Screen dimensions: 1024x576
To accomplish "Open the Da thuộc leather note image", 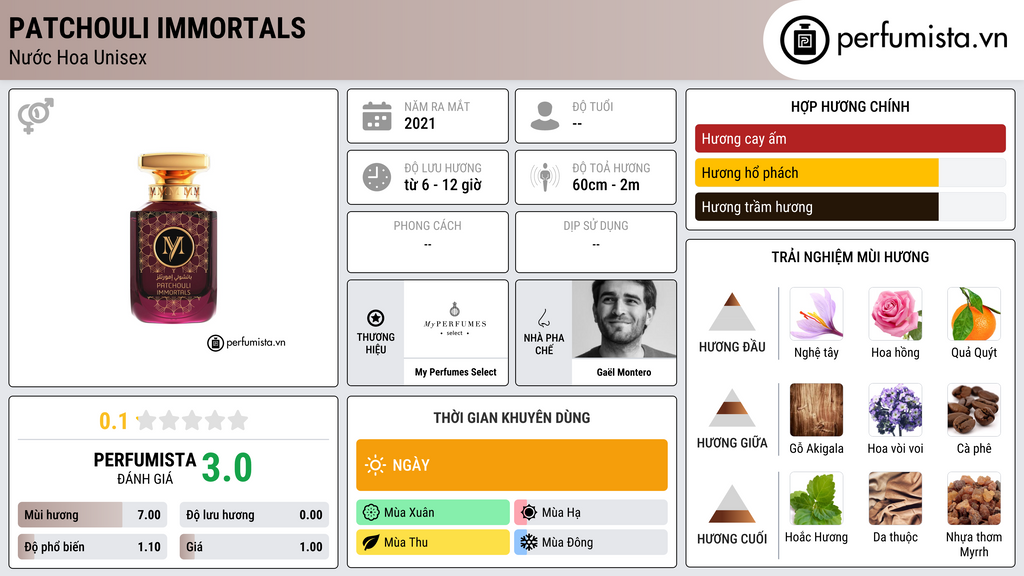I will pos(895,499).
